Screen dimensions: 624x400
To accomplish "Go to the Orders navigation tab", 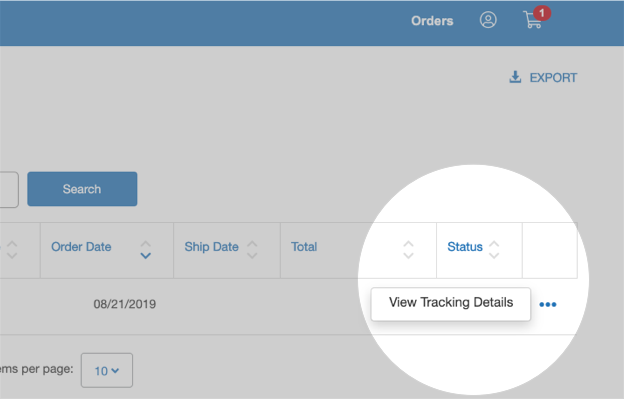I will pyautogui.click(x=432, y=21).
